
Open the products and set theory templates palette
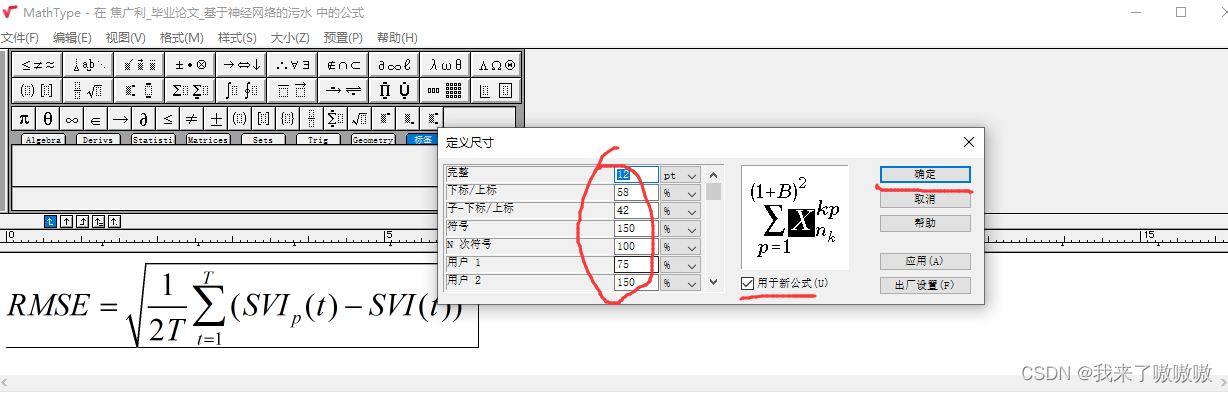pos(394,90)
